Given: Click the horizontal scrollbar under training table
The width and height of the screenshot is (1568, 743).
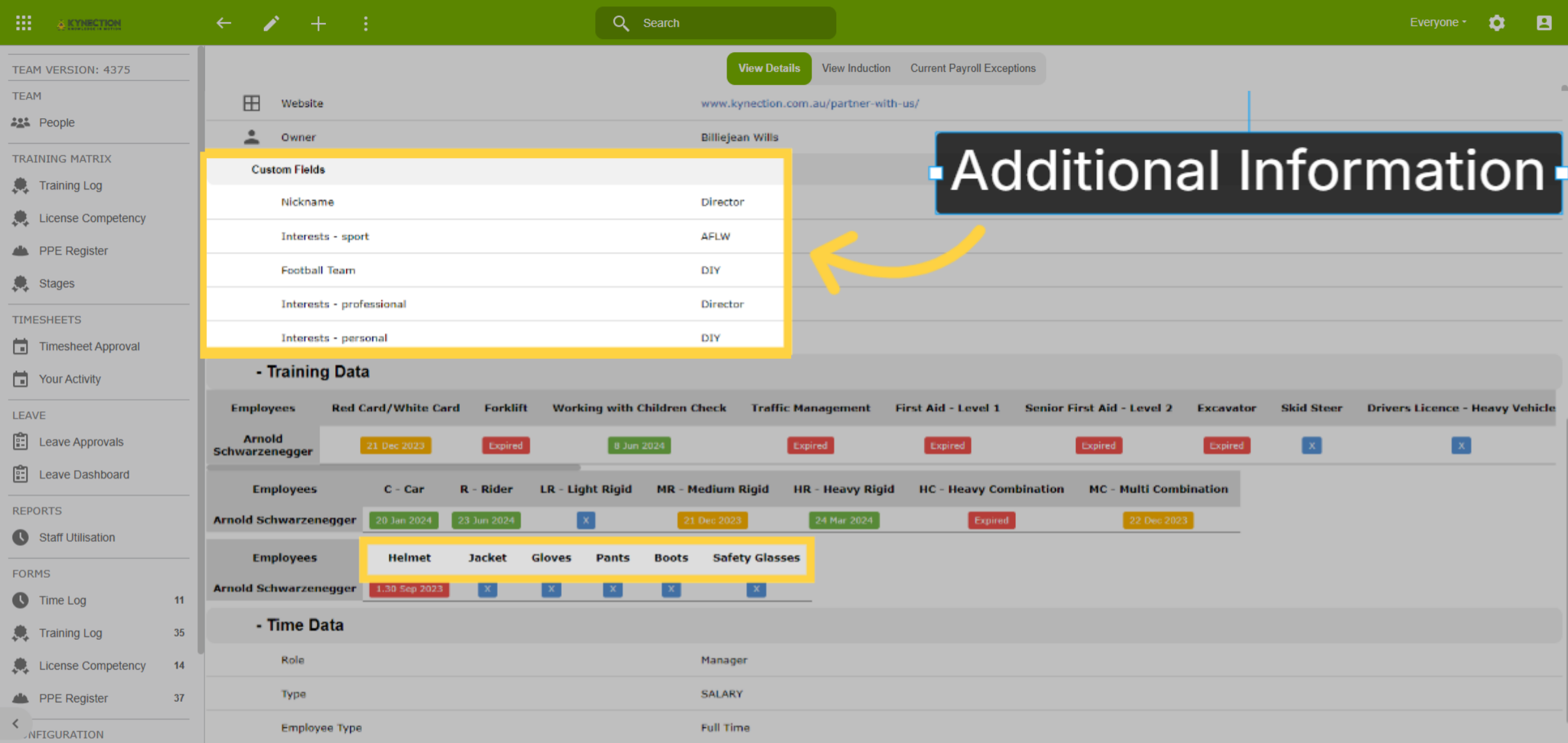Looking at the screenshot, I should point(393,467).
